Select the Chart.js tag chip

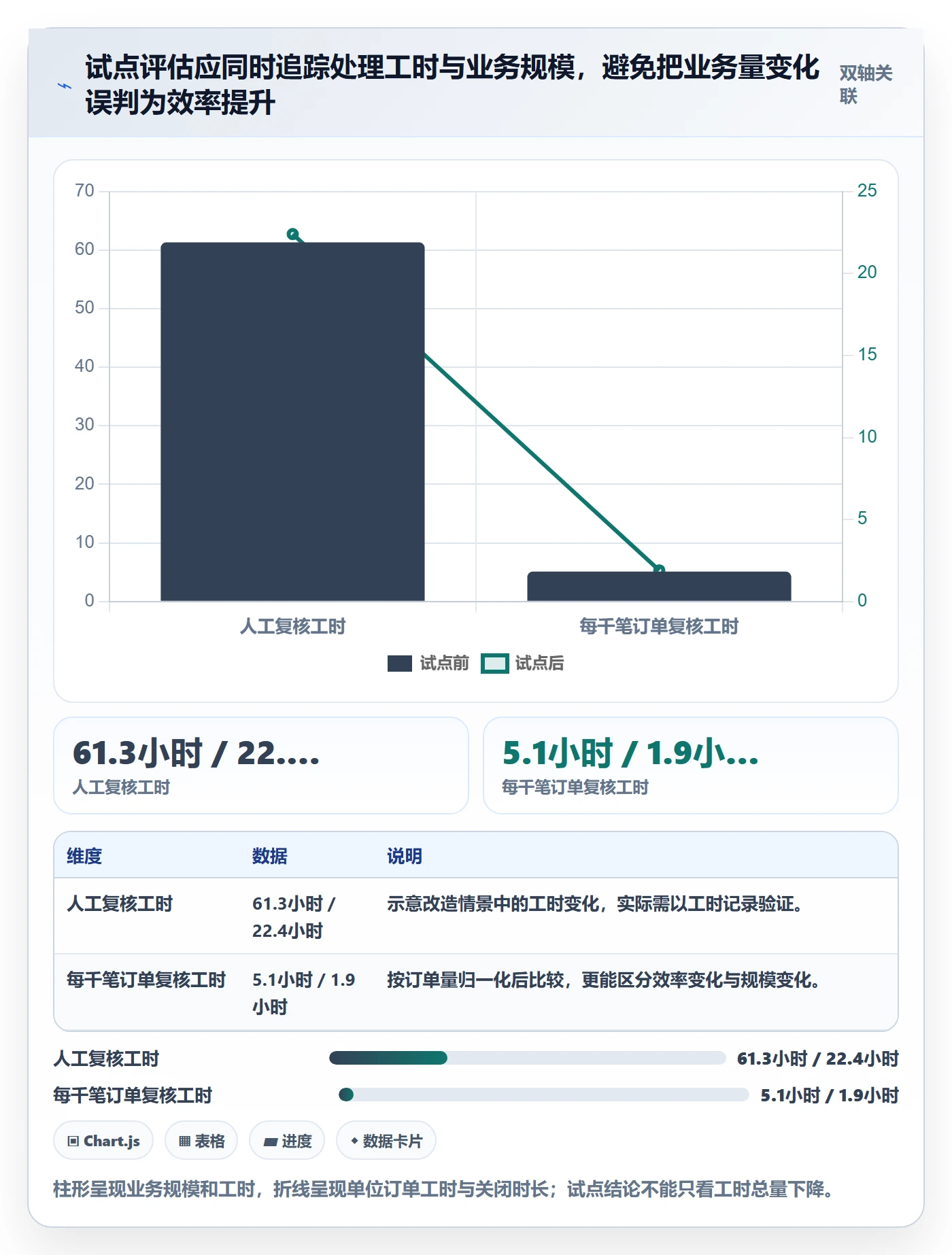pos(103,1141)
